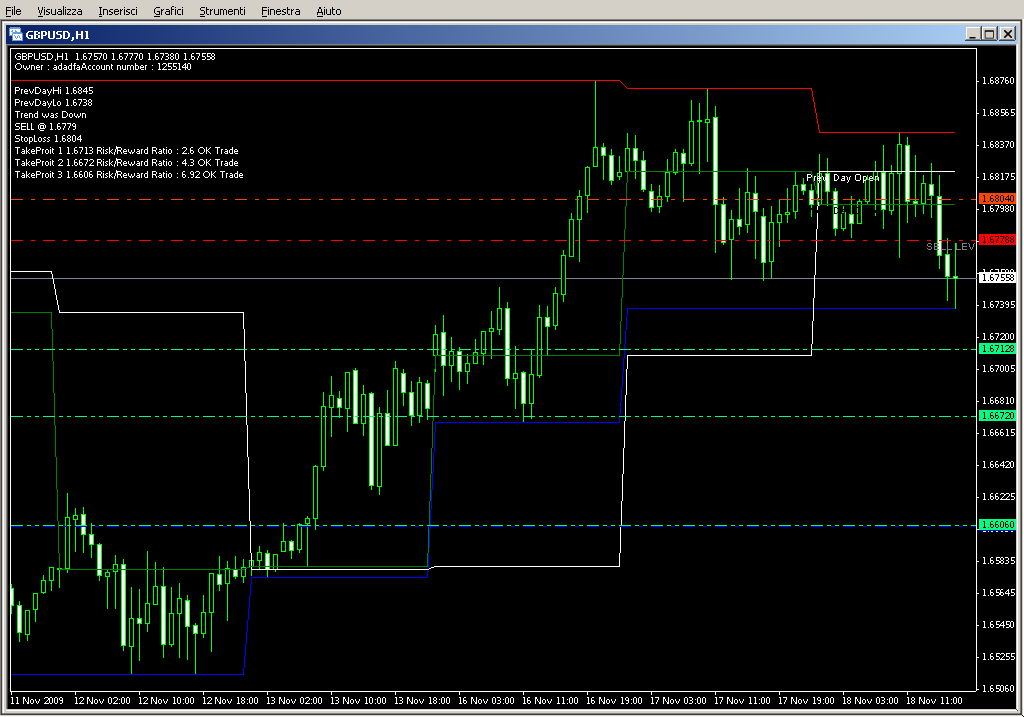
Task: Click the 'SELL LEV' chart label
Action: point(950,247)
